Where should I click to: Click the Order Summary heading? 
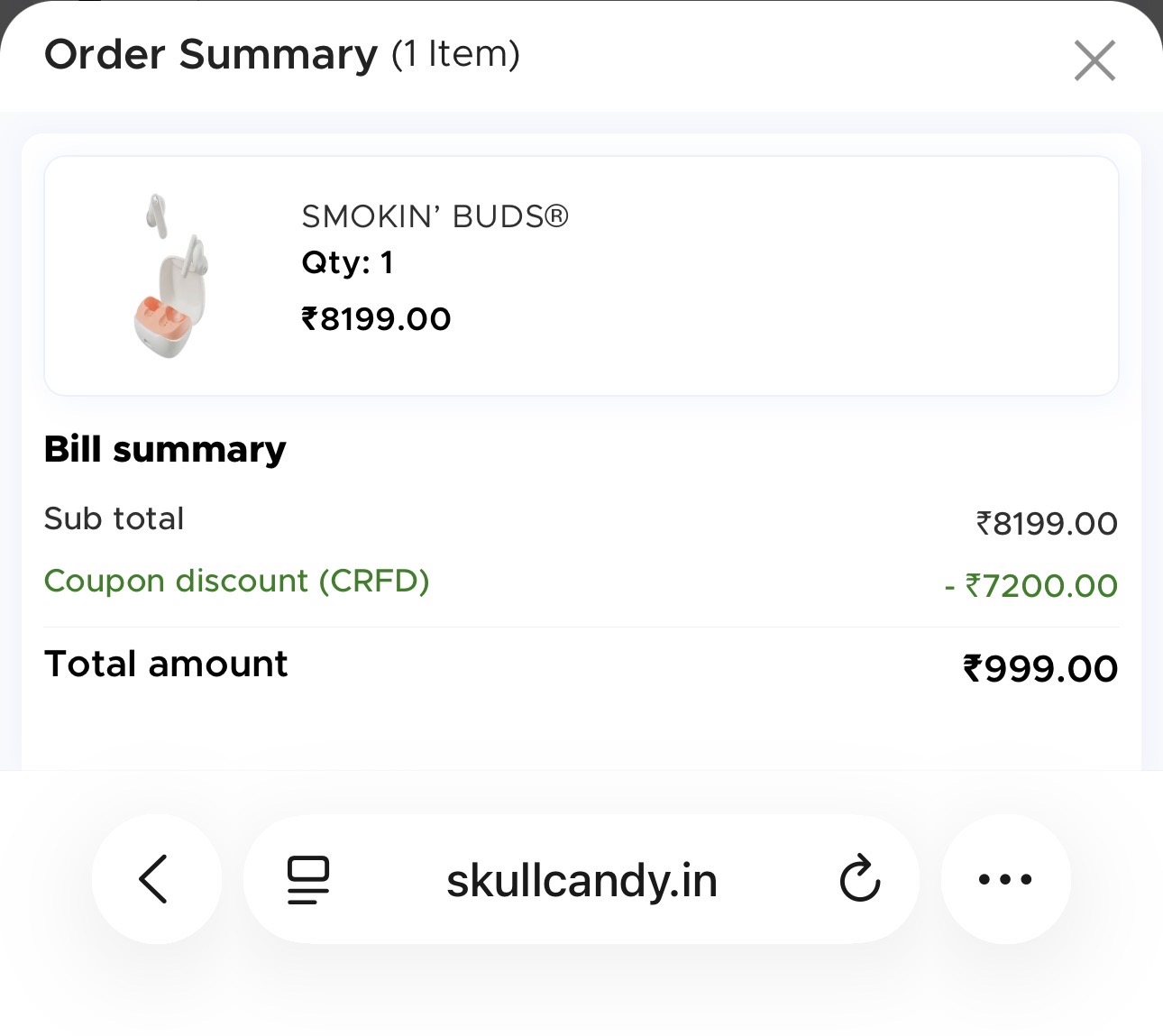click(211, 54)
